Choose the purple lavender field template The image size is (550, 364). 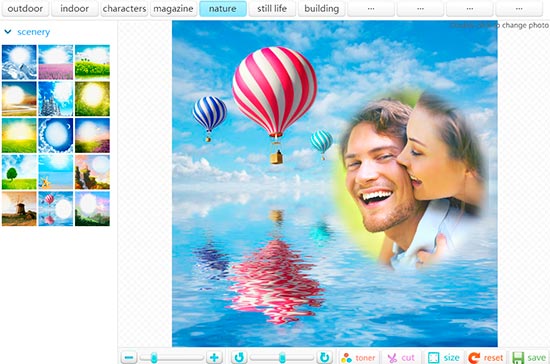click(x=56, y=62)
